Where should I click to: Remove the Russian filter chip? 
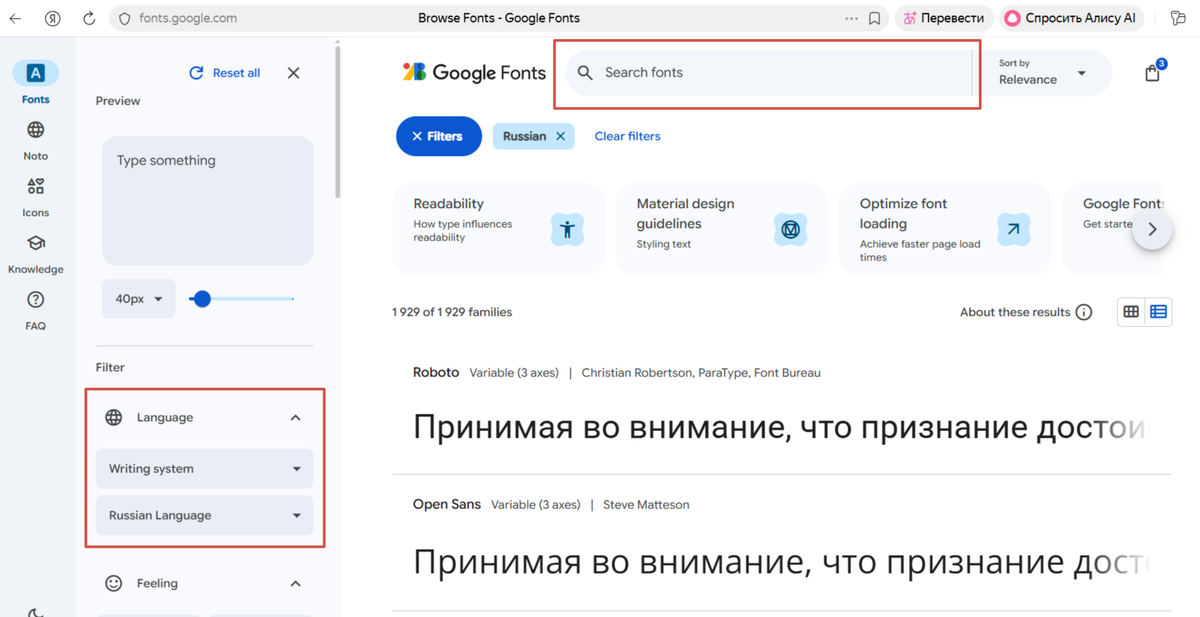point(560,136)
